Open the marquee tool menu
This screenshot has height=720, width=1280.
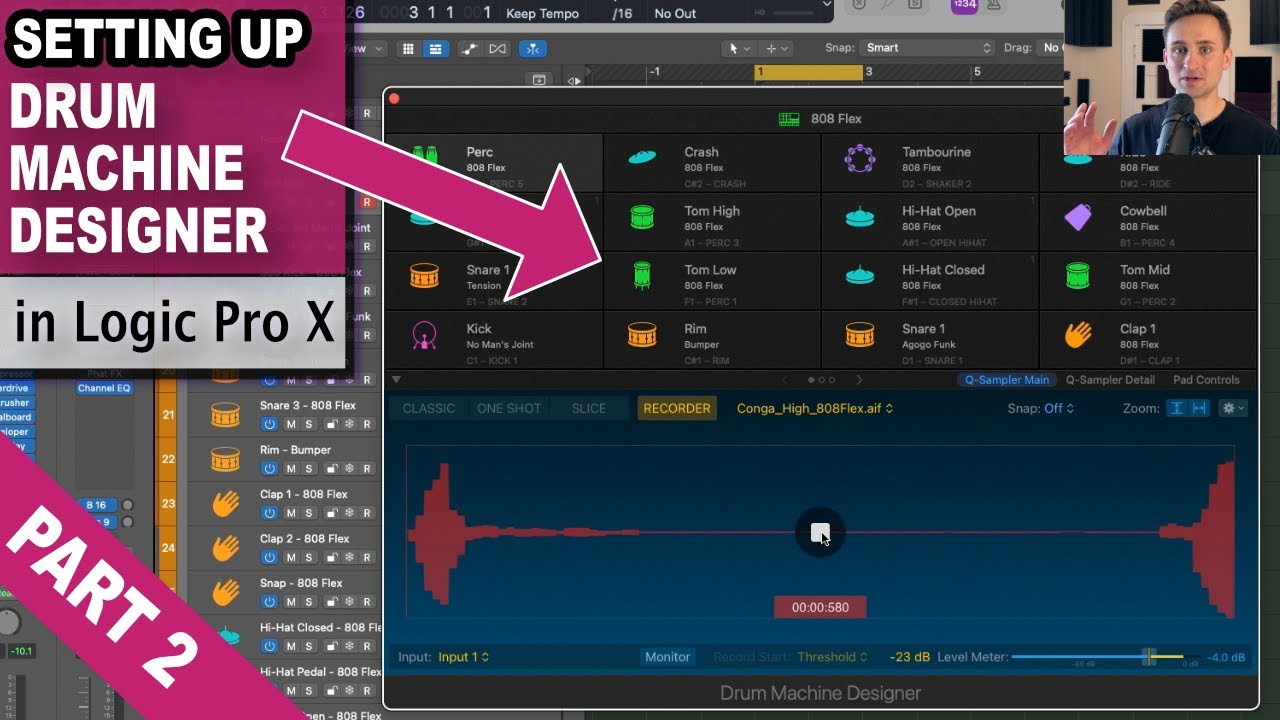776,48
